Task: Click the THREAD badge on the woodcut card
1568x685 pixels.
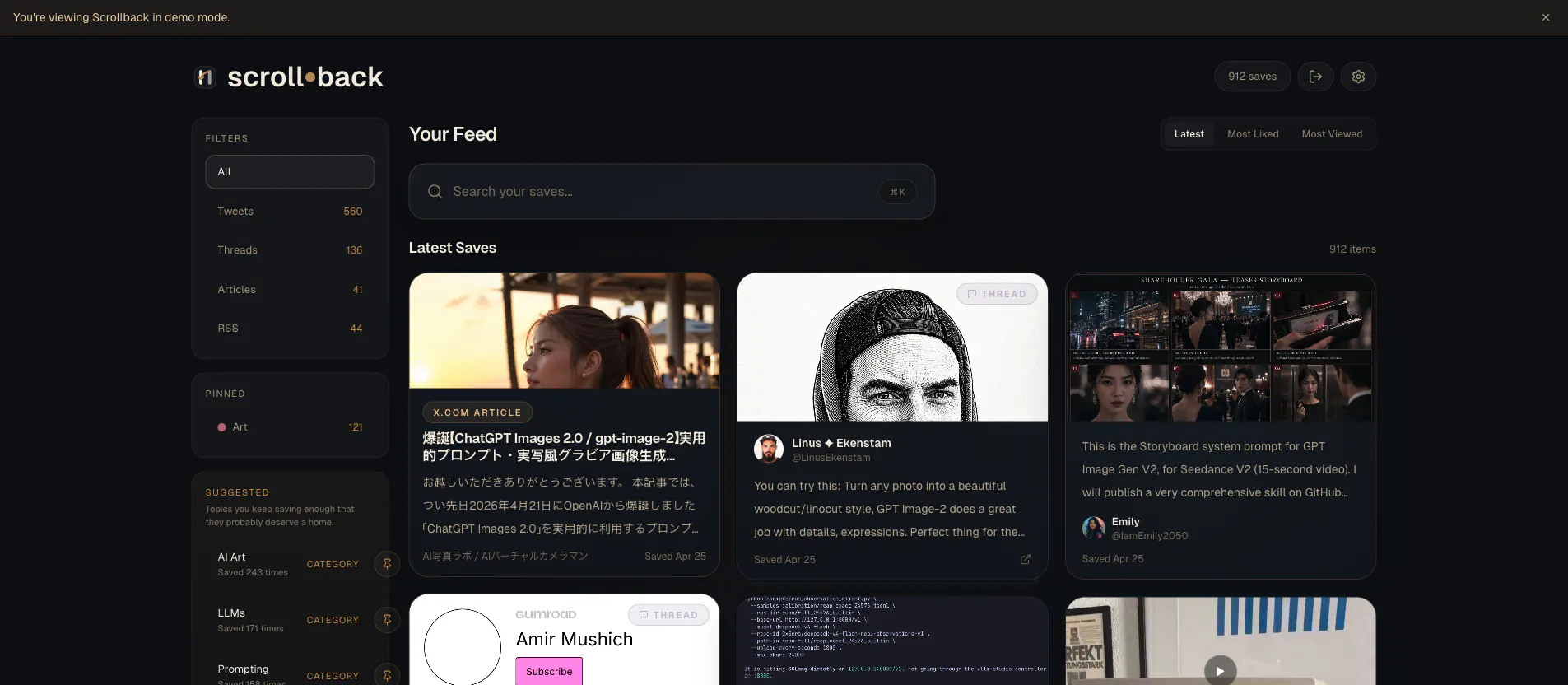Action: pyautogui.click(x=997, y=294)
